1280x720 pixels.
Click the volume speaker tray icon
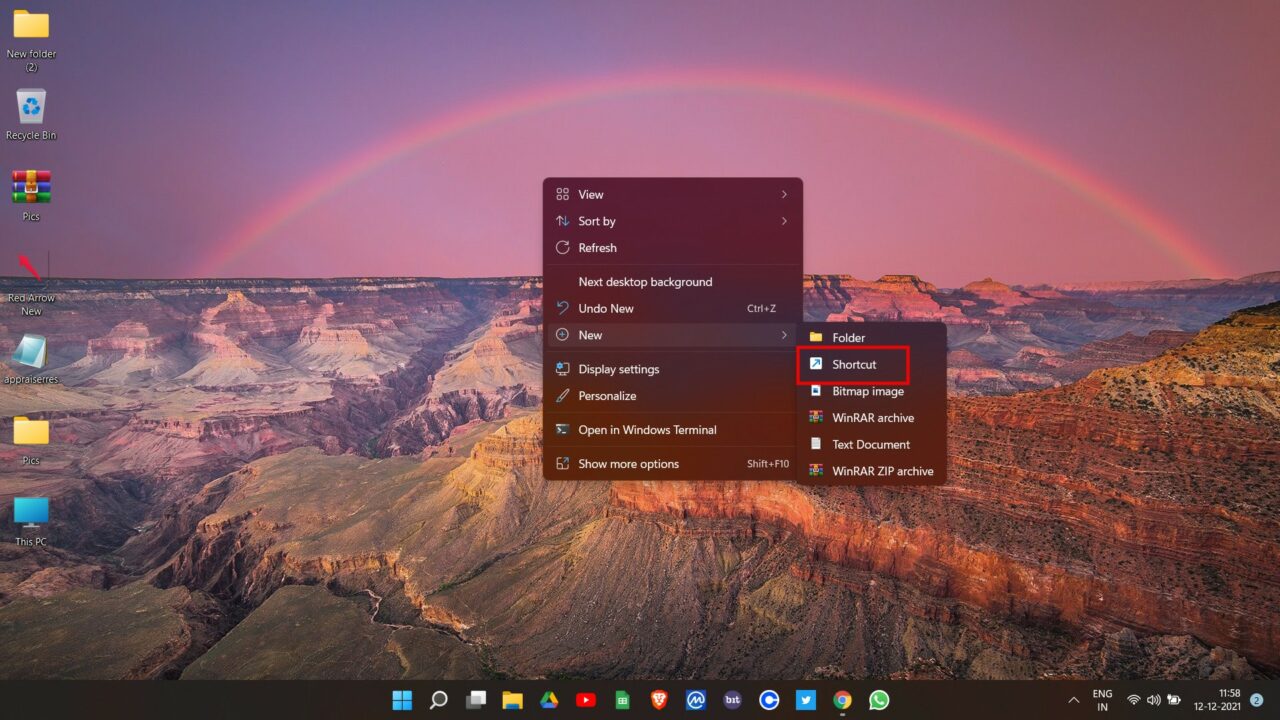[1154, 700]
